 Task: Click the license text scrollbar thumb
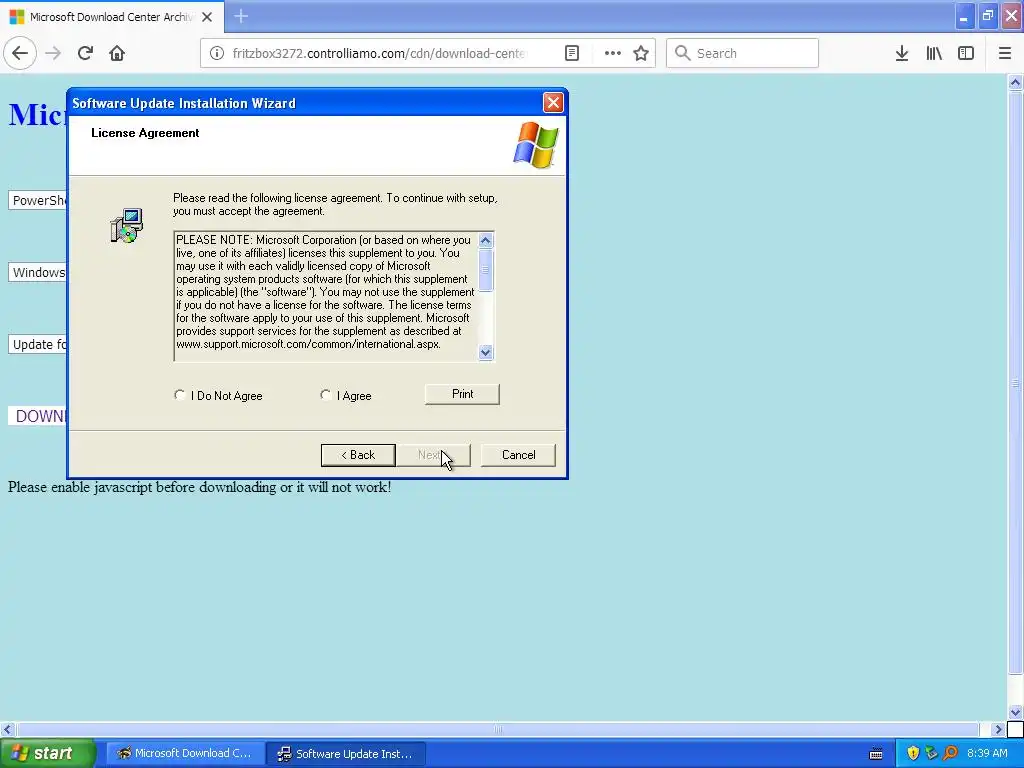click(485, 270)
